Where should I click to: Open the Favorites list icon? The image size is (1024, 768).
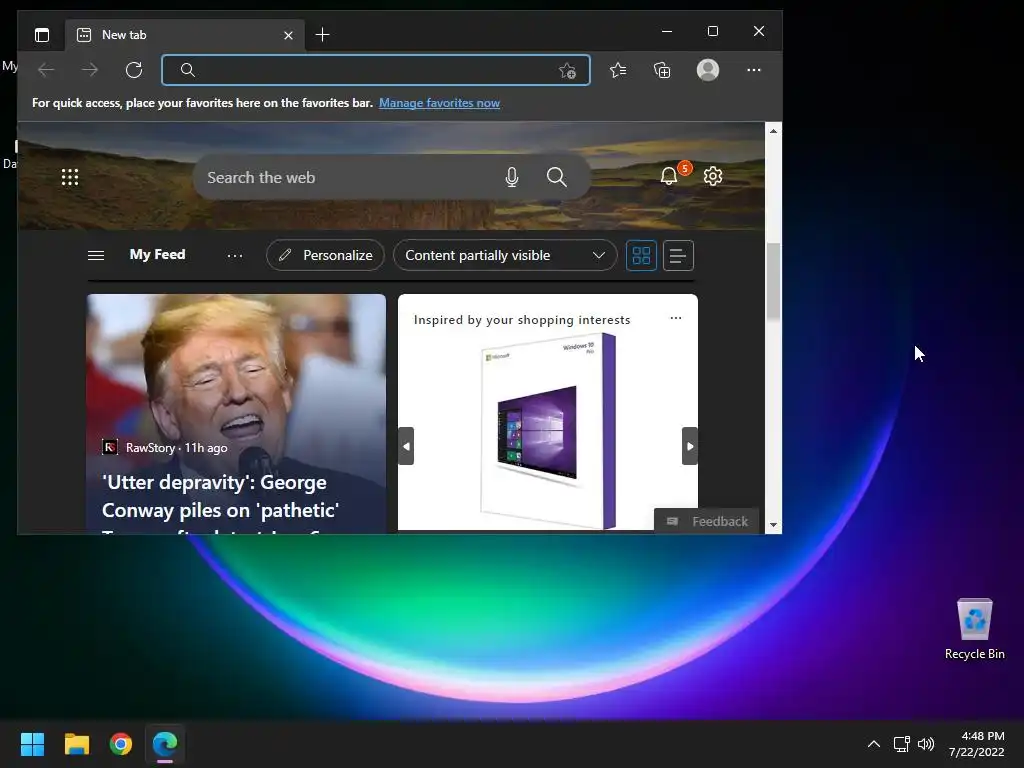pos(618,70)
